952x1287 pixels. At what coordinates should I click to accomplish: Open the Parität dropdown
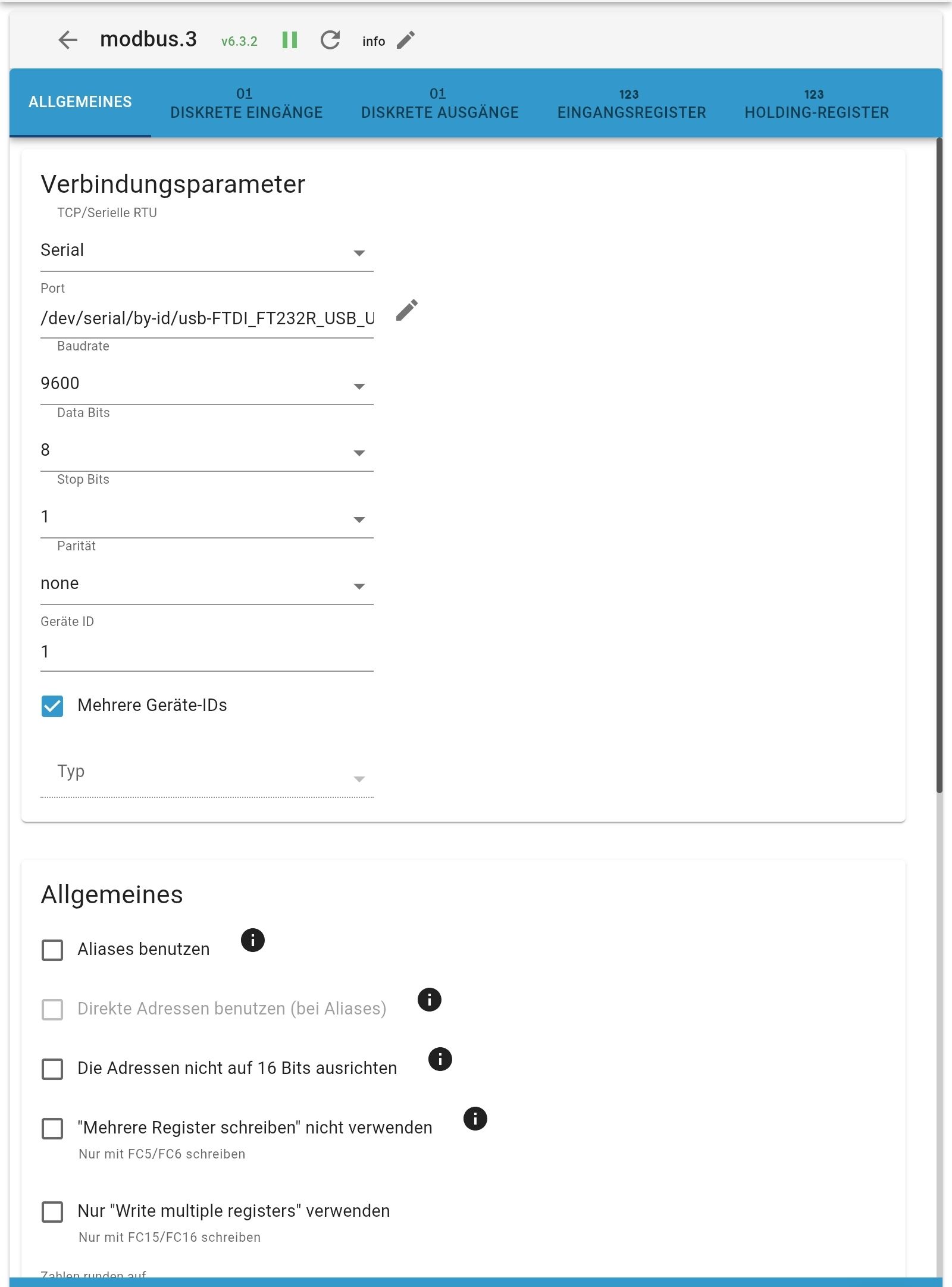click(x=206, y=584)
